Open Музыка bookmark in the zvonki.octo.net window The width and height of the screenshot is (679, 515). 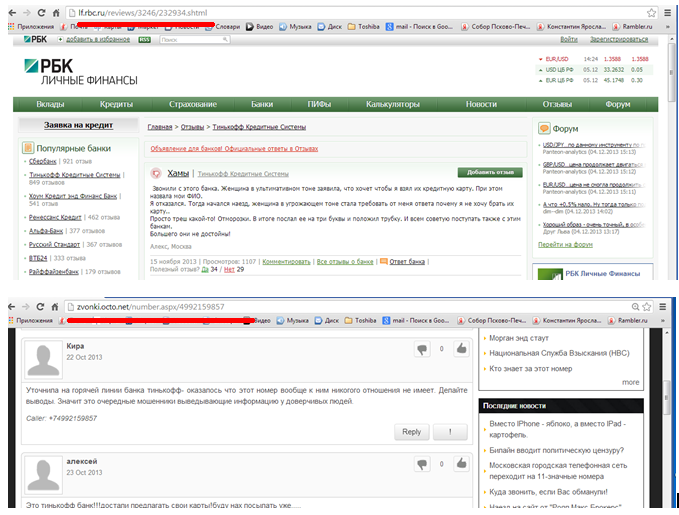point(293,321)
